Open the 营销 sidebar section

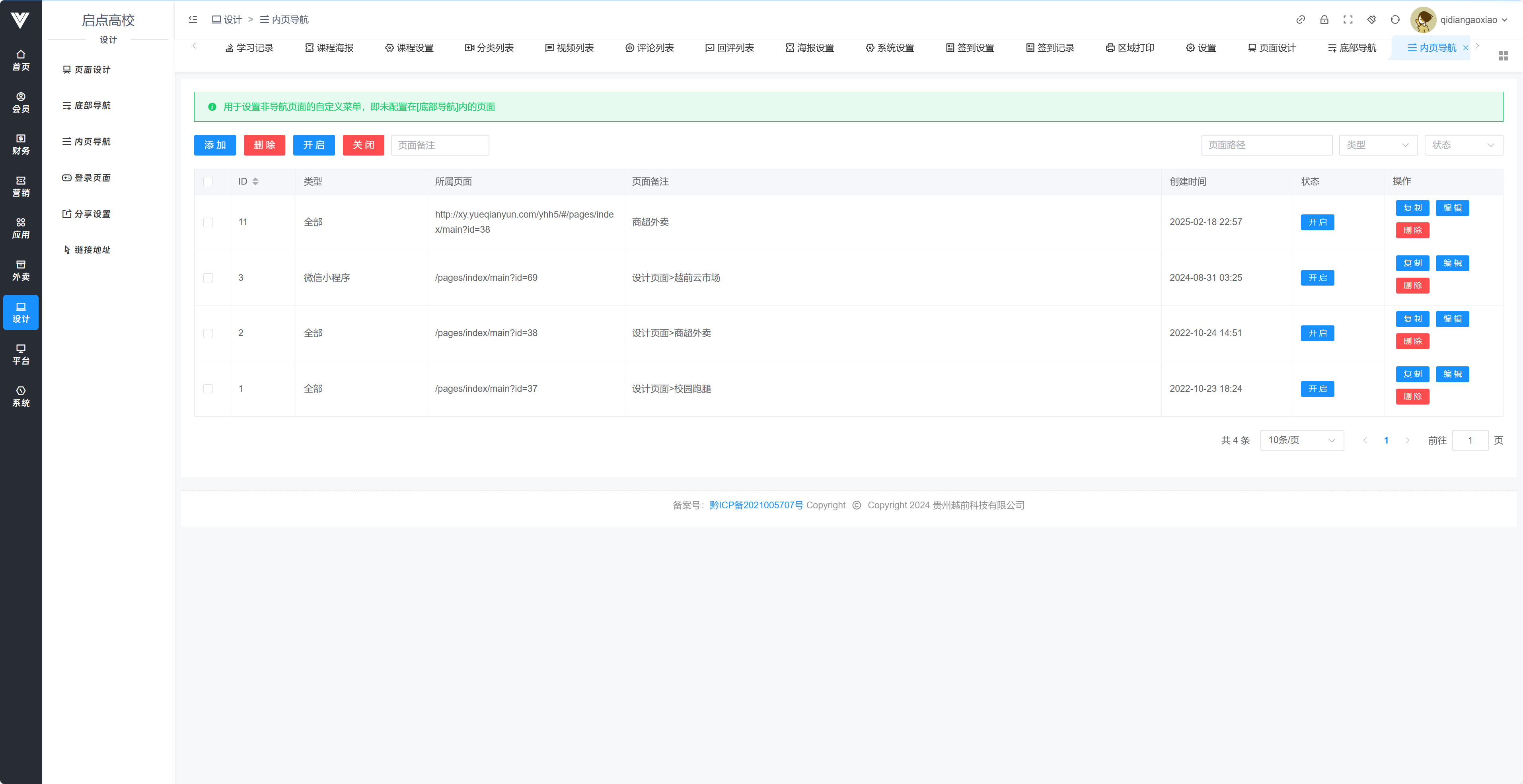(21, 186)
